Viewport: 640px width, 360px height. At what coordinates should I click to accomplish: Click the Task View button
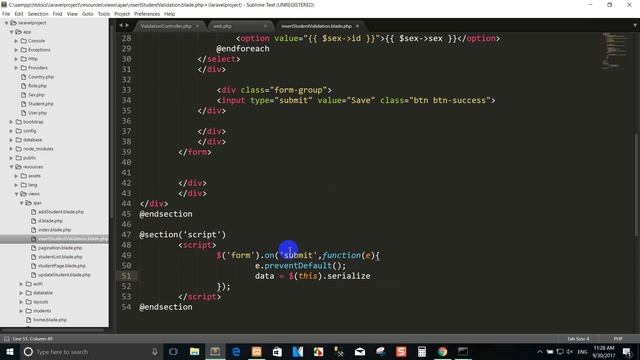(x=173, y=351)
